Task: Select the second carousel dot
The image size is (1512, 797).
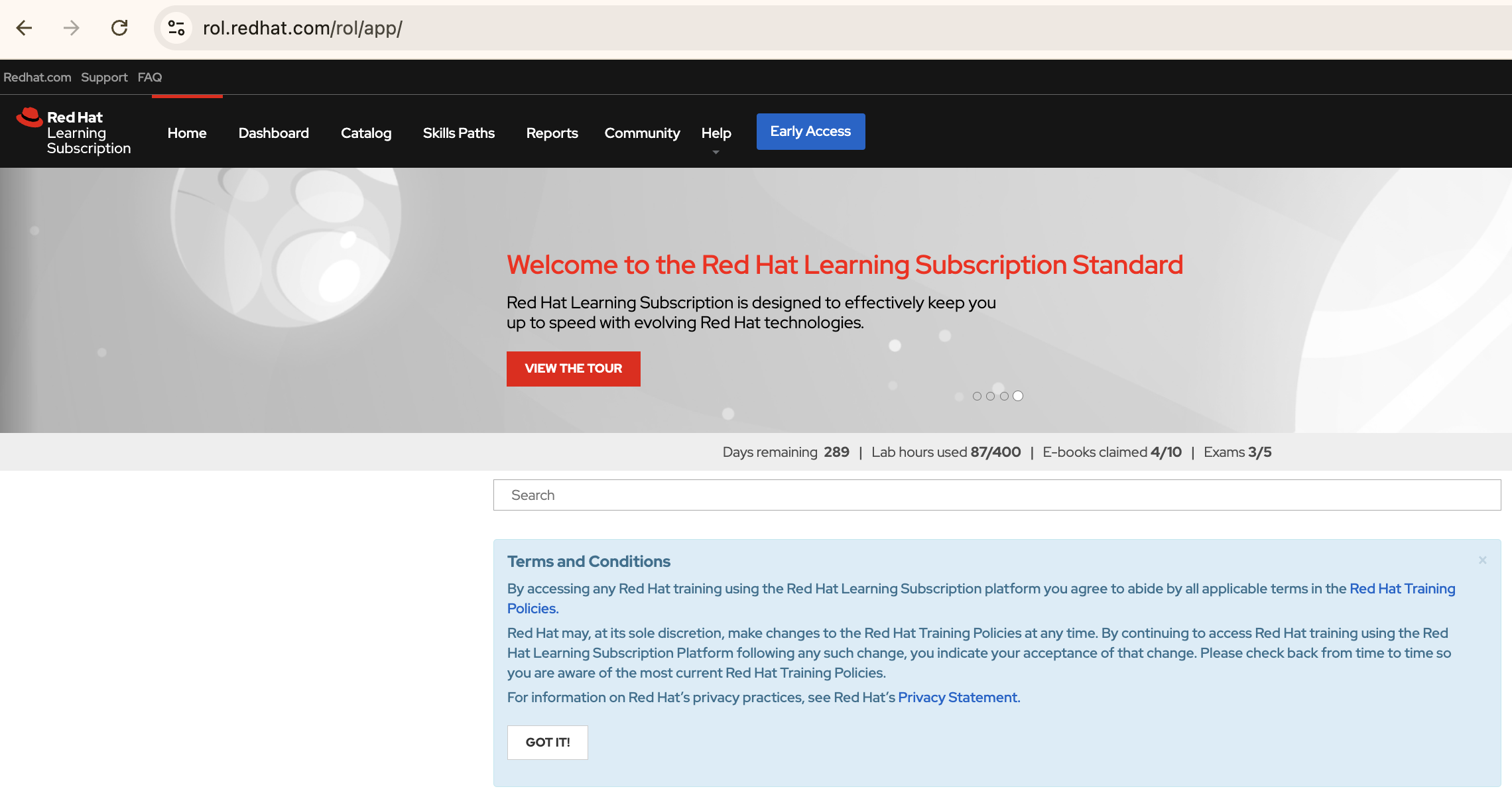Action: pyautogui.click(x=990, y=396)
